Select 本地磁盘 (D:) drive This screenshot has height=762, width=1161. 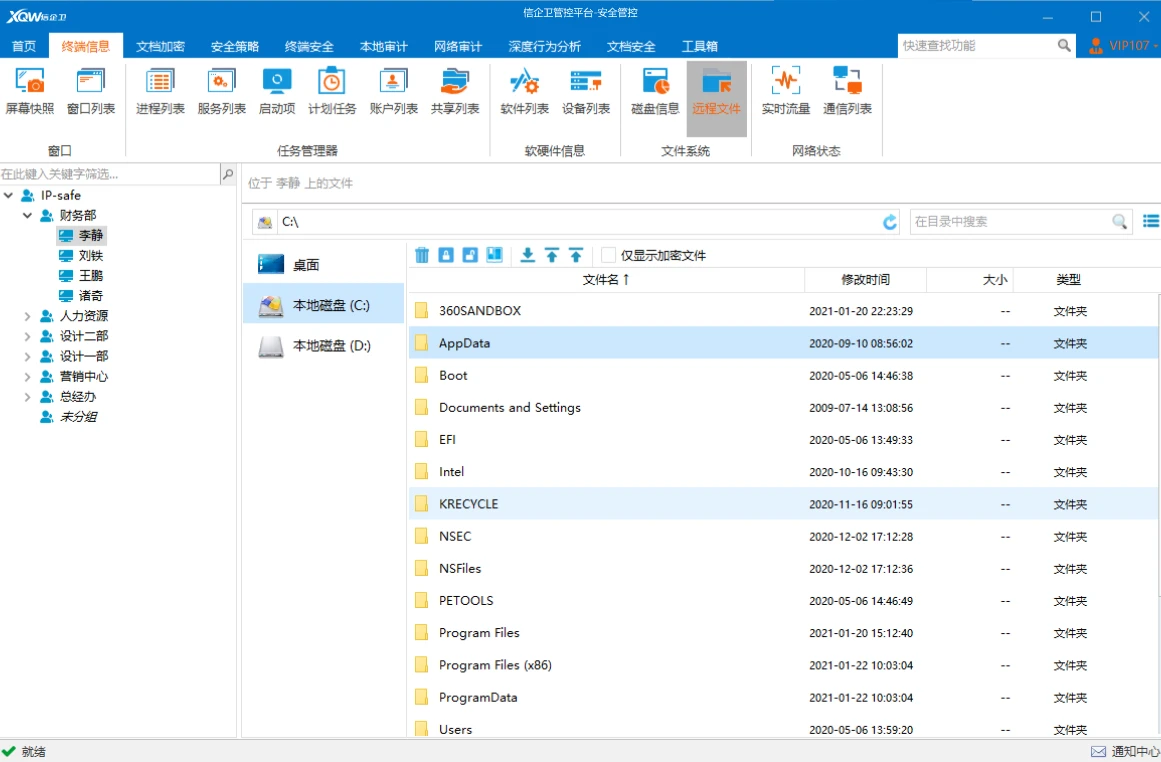[324, 345]
